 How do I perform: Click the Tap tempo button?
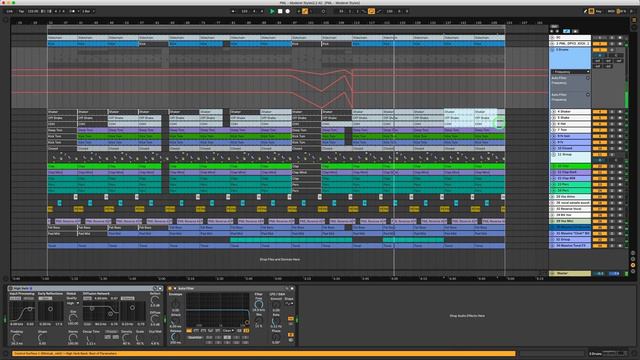[x=21, y=11]
